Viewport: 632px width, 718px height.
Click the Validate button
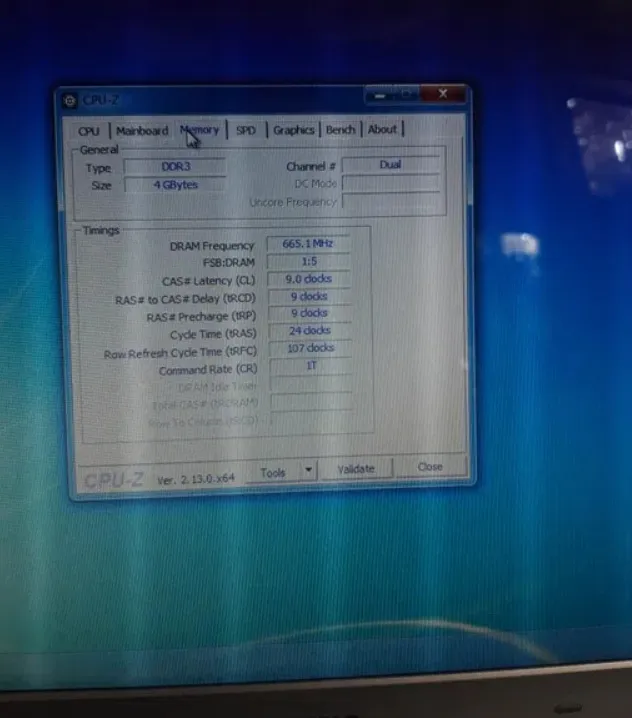click(356, 469)
